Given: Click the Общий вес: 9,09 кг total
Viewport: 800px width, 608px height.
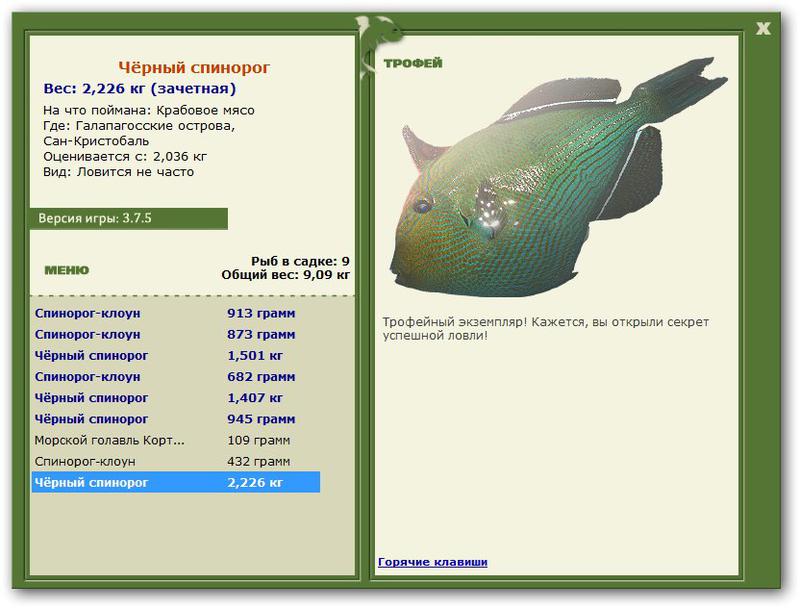Looking at the screenshot, I should [286, 275].
